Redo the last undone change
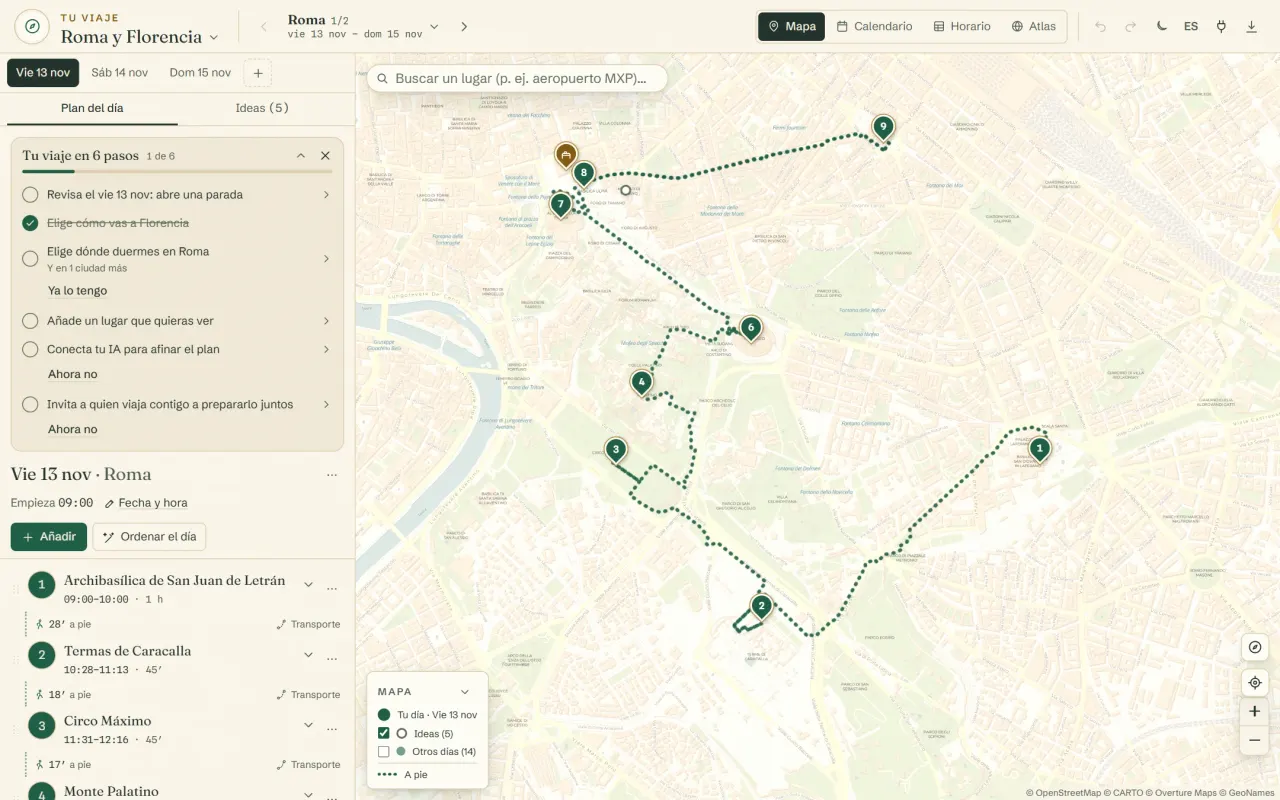This screenshot has height=800, width=1280. pos(1131,27)
